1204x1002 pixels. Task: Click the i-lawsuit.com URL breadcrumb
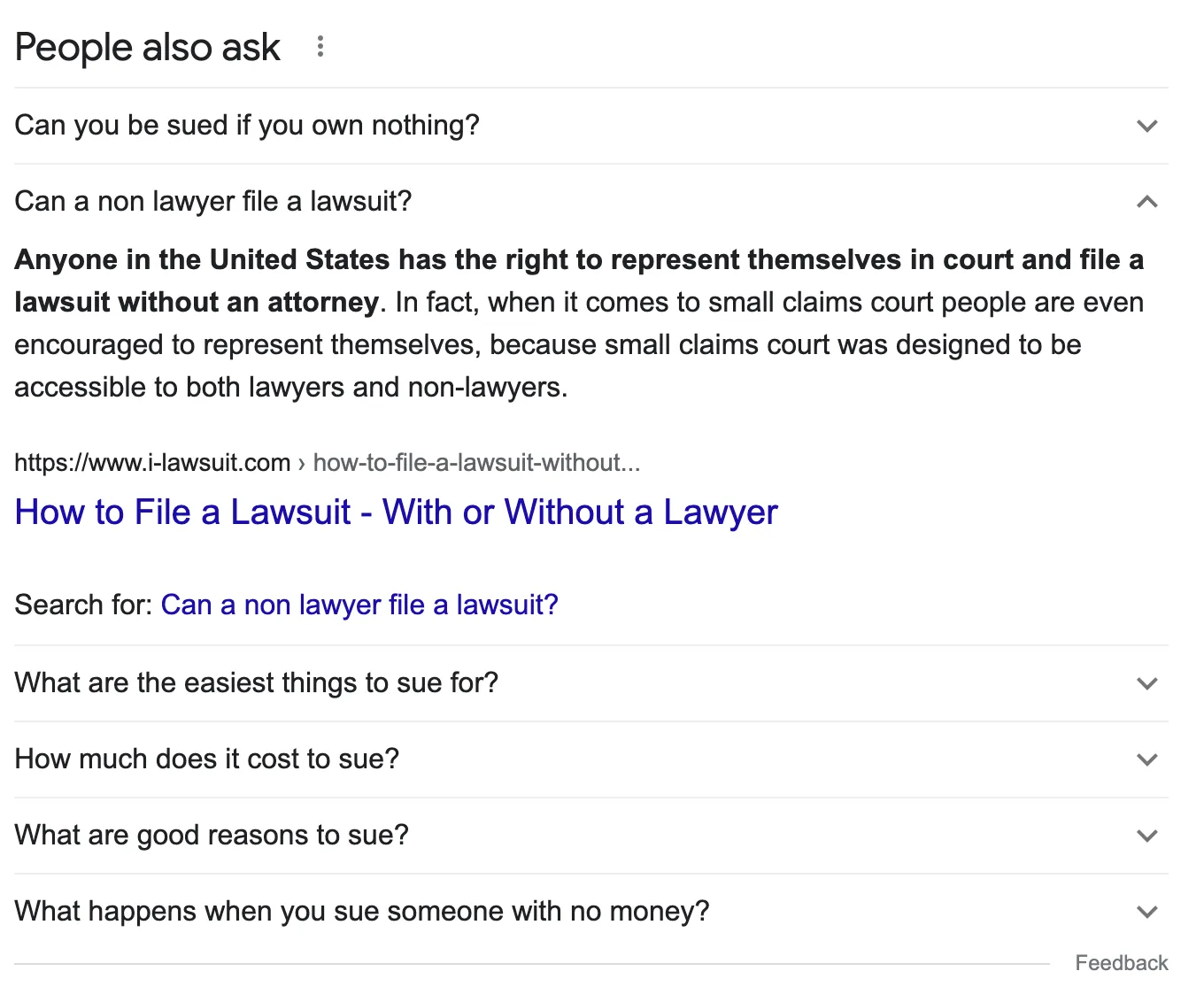point(327,462)
